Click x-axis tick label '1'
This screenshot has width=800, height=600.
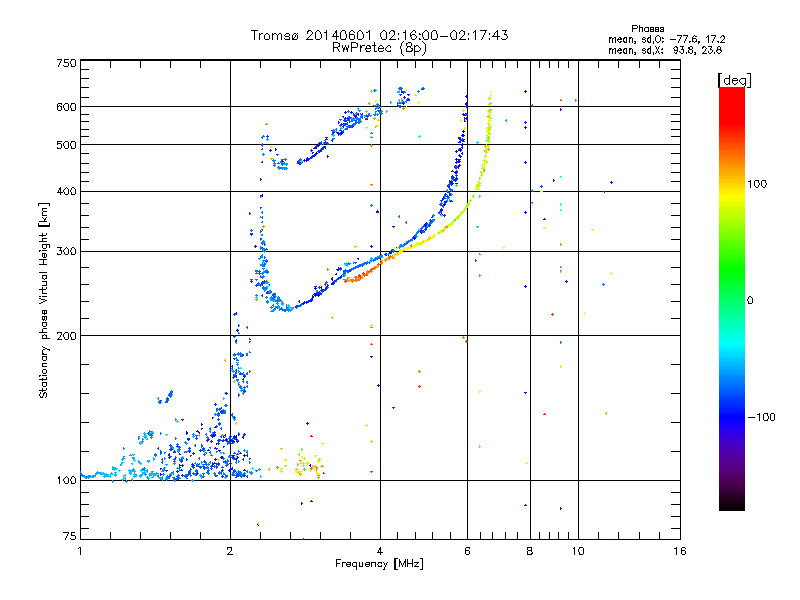(x=80, y=551)
